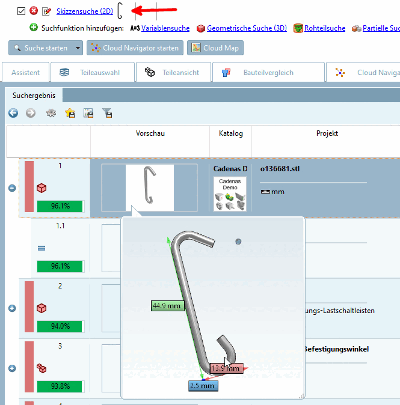This screenshot has height=405, width=400.
Task: Open the Bauteilvergleich tab
Action: click(x=268, y=72)
